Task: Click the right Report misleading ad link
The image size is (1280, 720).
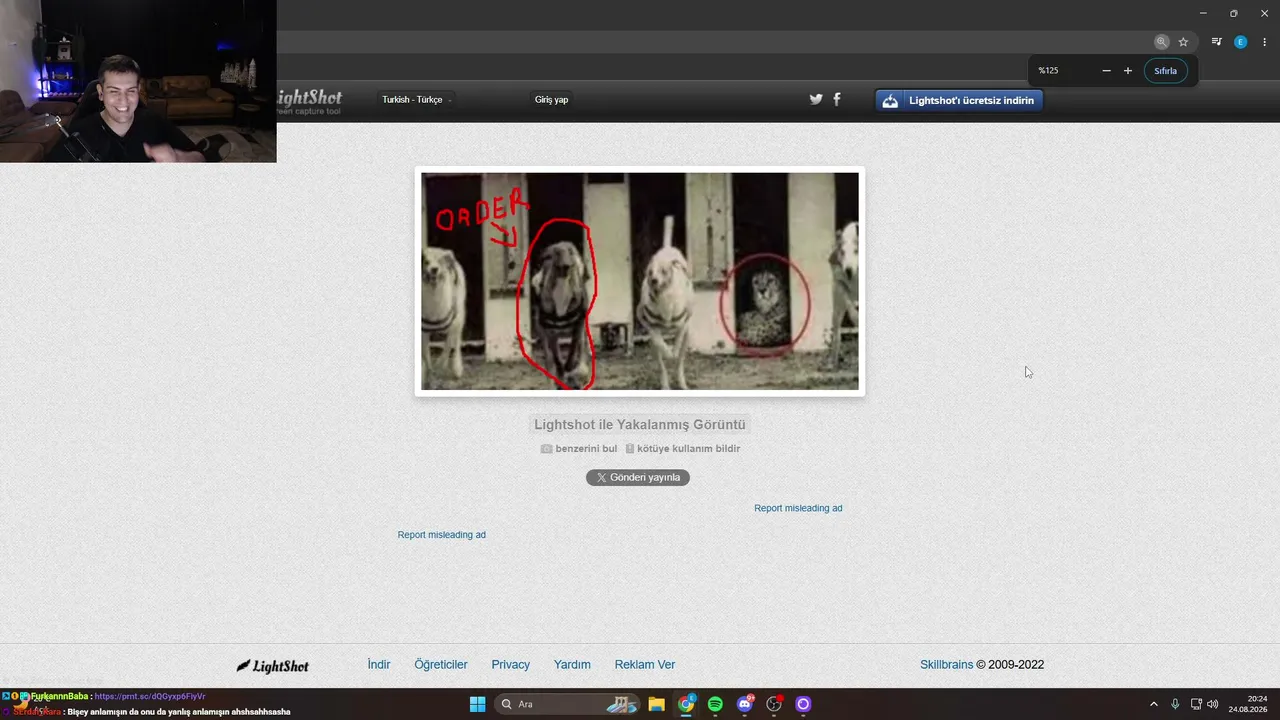Action: pyautogui.click(x=798, y=508)
